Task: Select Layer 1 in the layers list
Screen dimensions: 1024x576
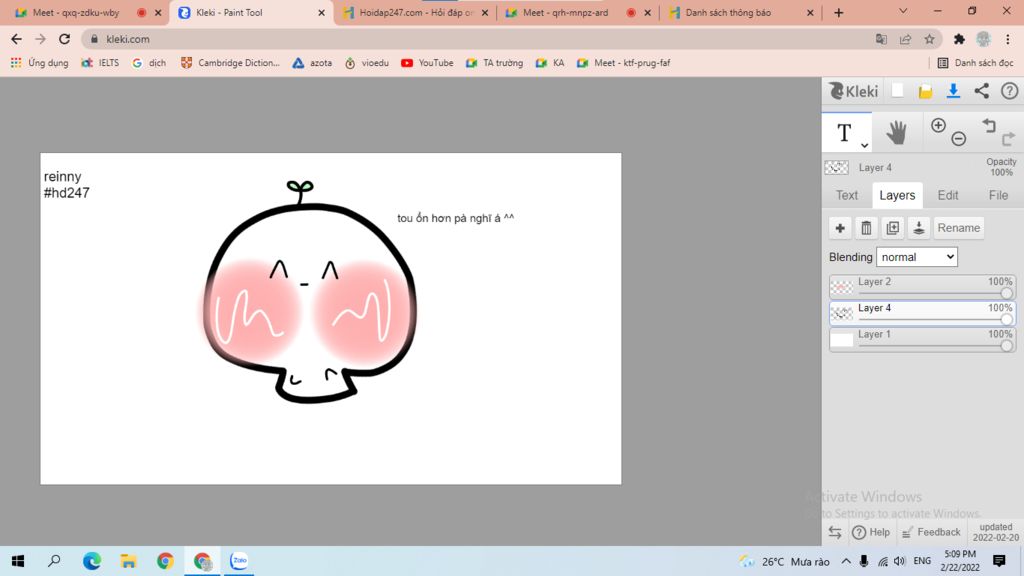Action: click(921, 339)
